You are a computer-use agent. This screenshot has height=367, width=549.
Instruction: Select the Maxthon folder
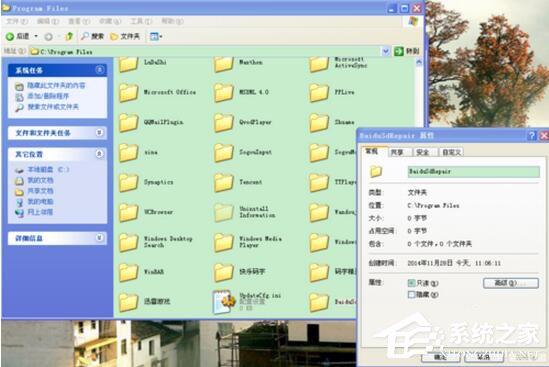(238, 63)
